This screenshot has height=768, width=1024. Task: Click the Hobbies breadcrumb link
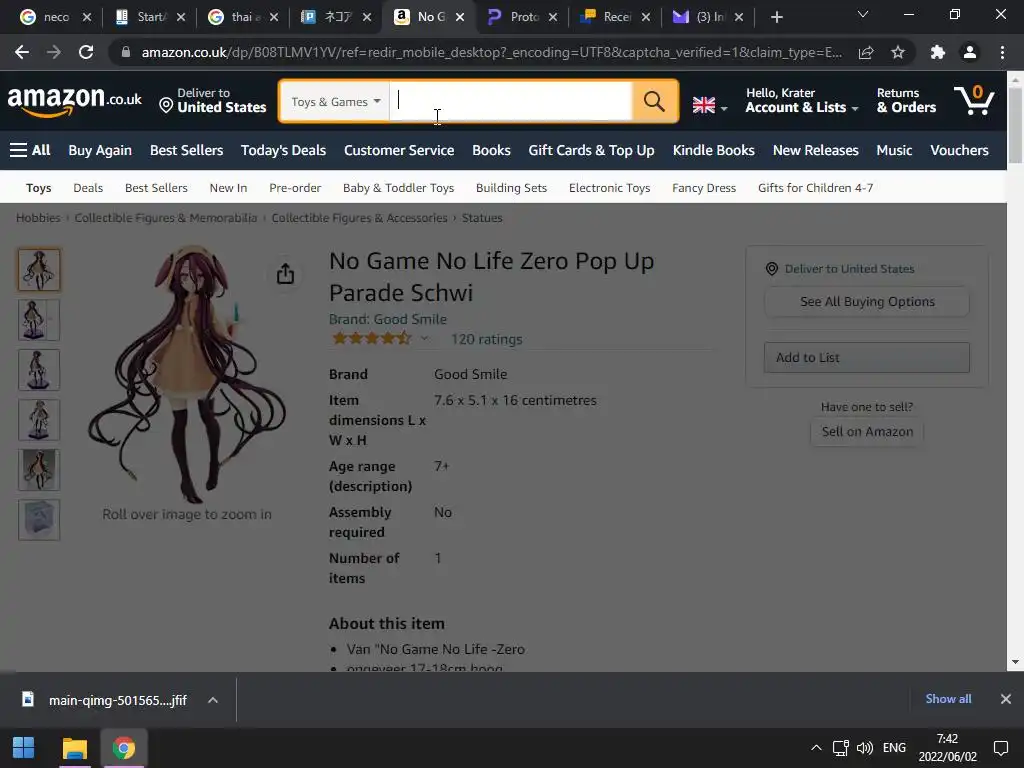[38, 218]
